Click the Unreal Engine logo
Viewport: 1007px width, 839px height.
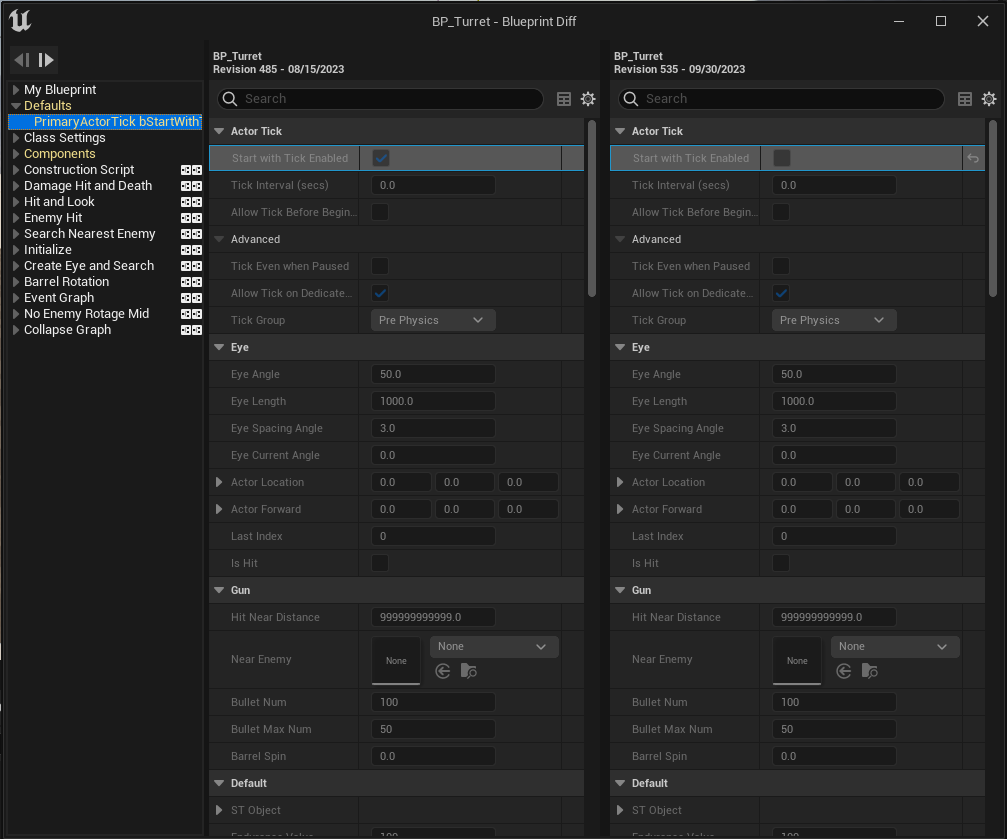pos(20,20)
